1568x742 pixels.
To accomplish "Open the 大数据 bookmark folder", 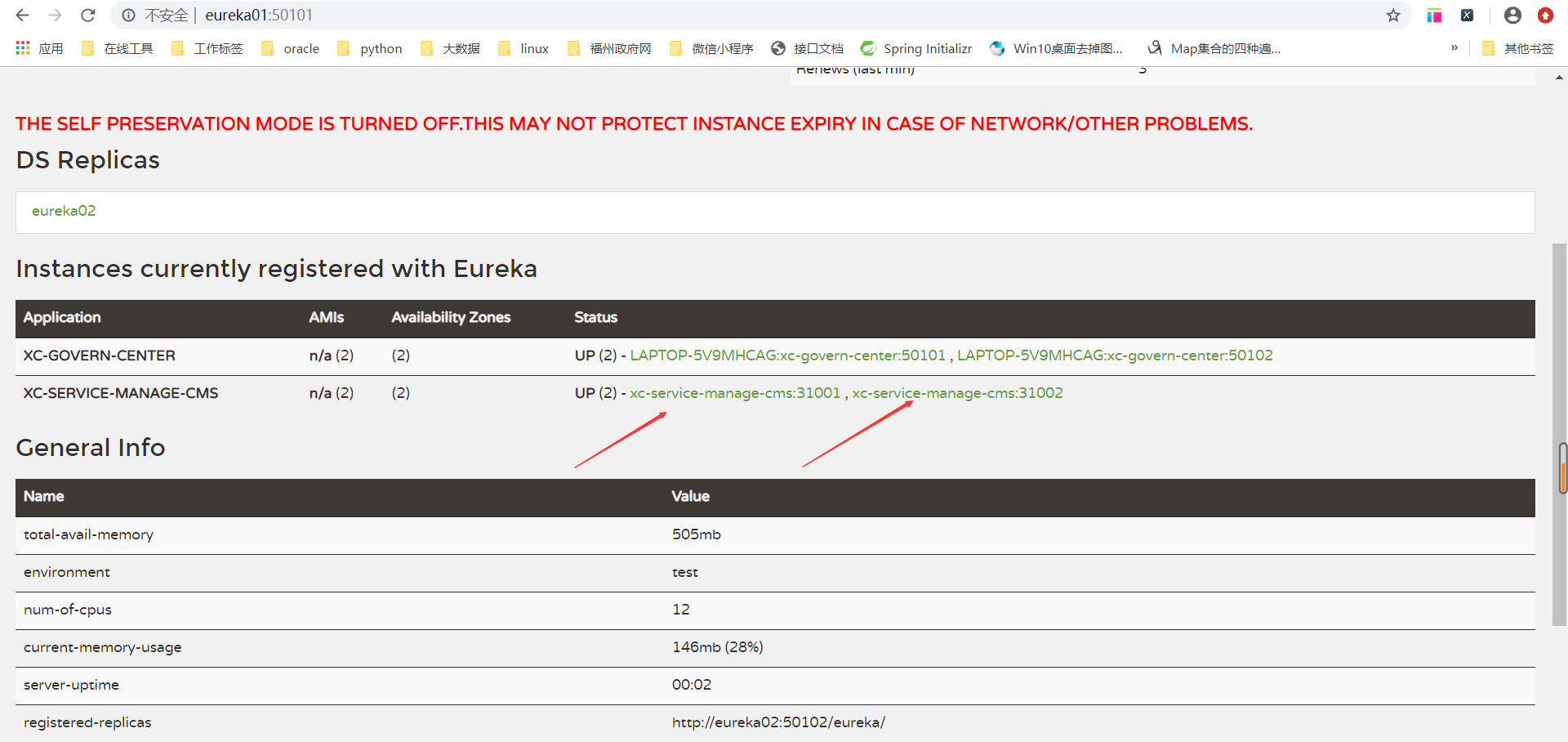I will [x=450, y=48].
